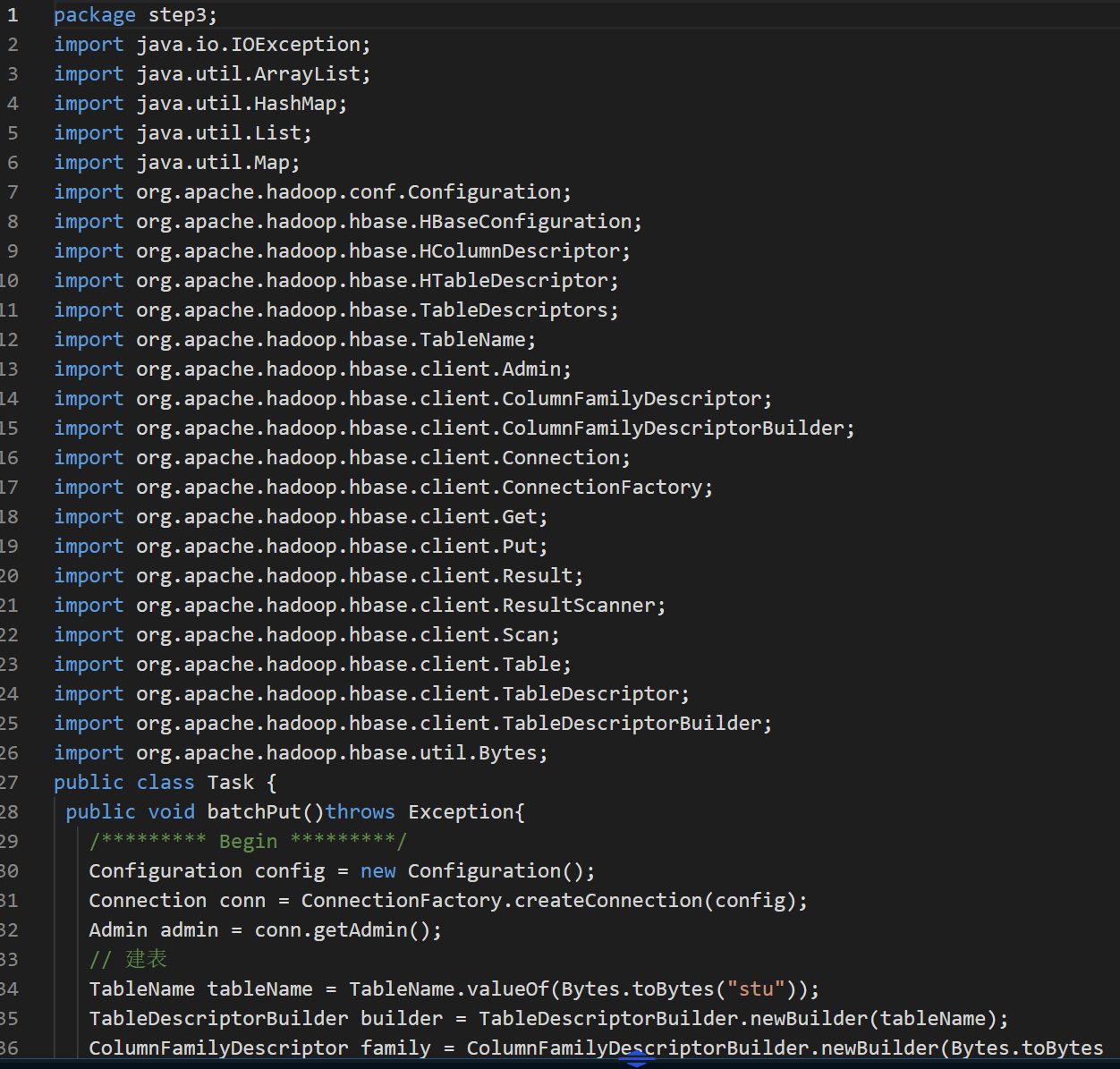This screenshot has height=1069, width=1120.
Task: Click 'java.util.HashMap' import text
Action: point(236,104)
